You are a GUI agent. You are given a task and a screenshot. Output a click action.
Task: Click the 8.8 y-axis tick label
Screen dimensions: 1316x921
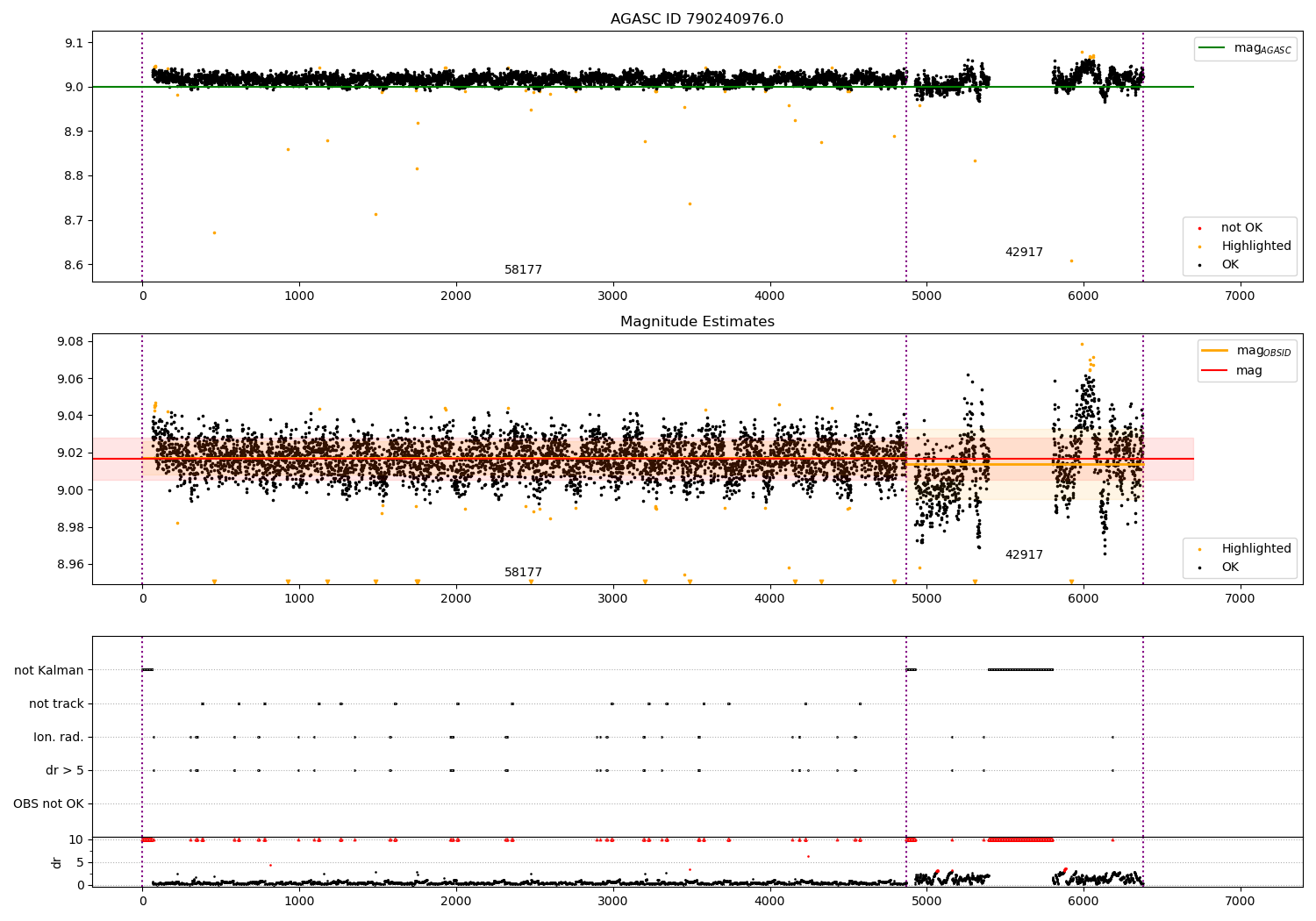(74, 176)
